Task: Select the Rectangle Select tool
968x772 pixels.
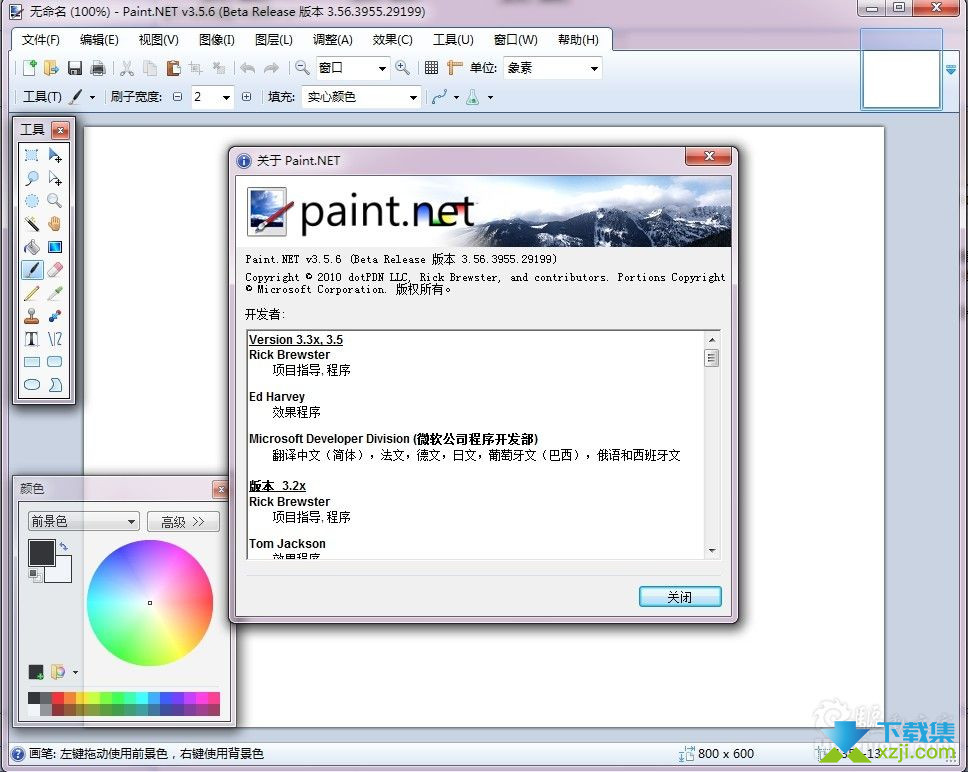Action: pos(31,155)
